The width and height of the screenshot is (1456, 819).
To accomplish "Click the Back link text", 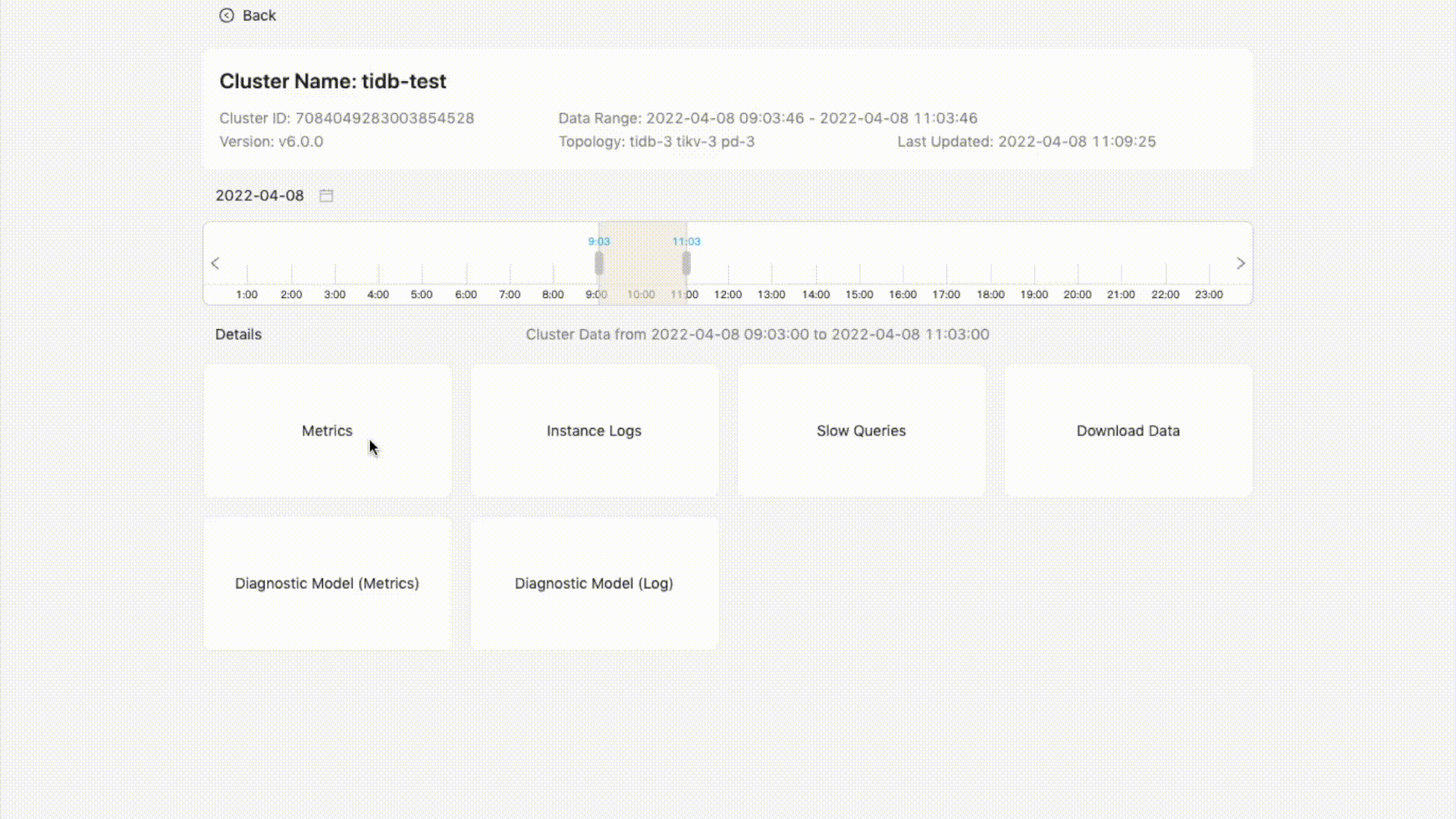I will coord(259,15).
